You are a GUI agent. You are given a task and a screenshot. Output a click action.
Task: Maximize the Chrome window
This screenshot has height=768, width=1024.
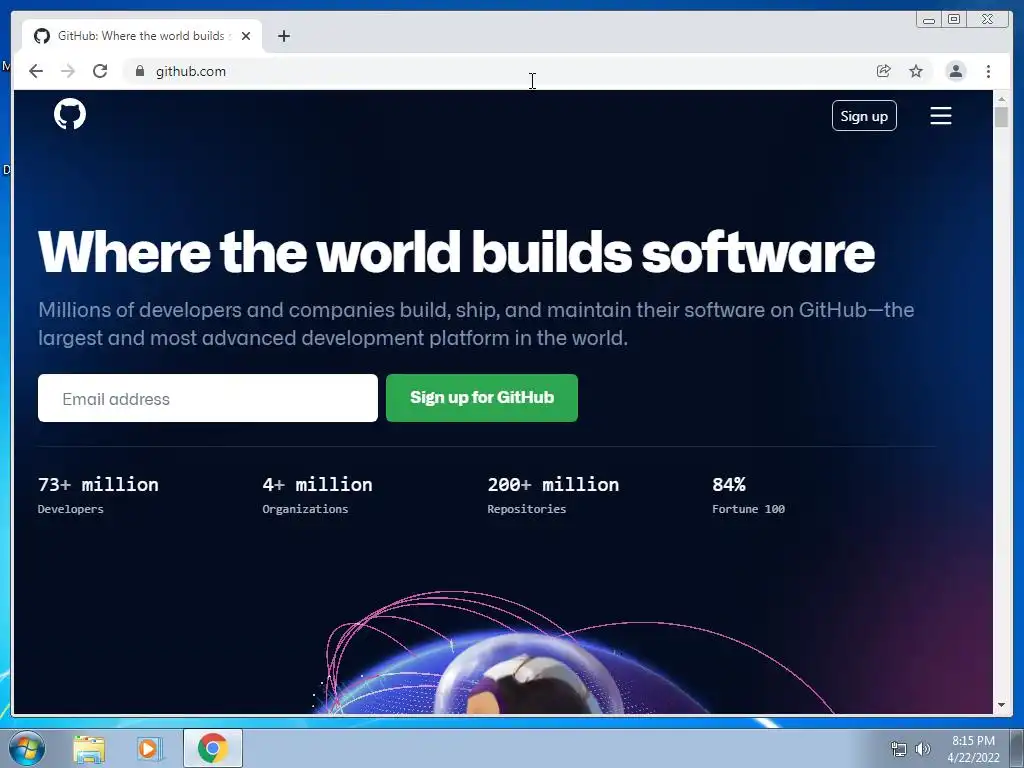coord(953,20)
